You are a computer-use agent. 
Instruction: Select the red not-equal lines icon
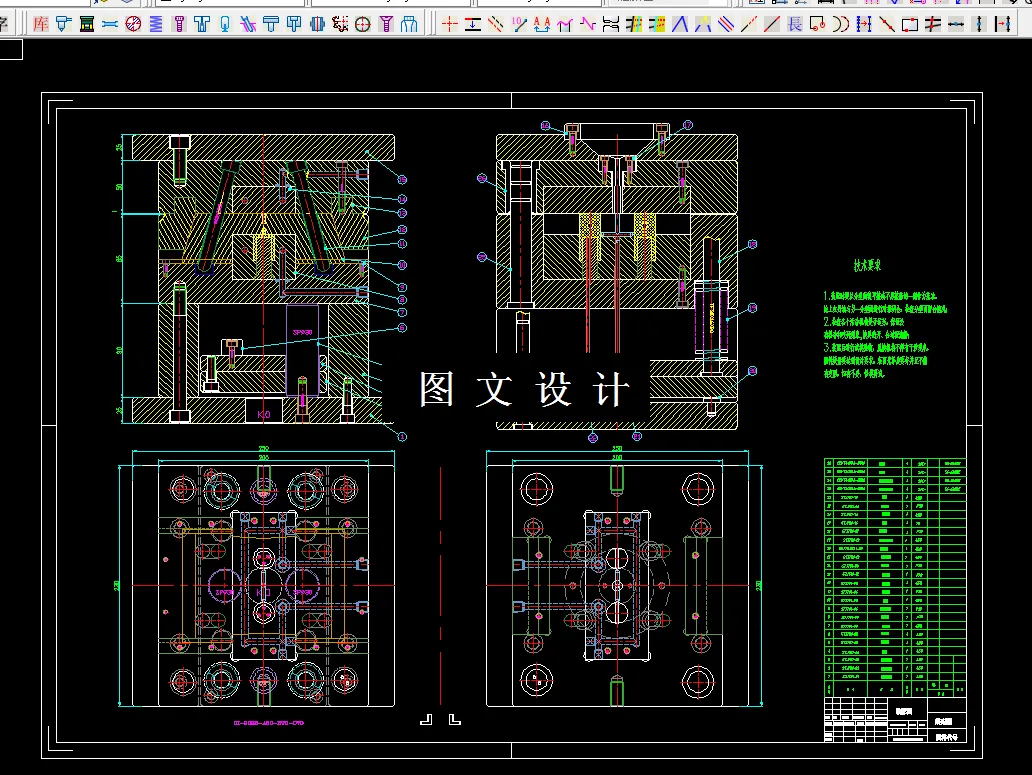(x=933, y=23)
